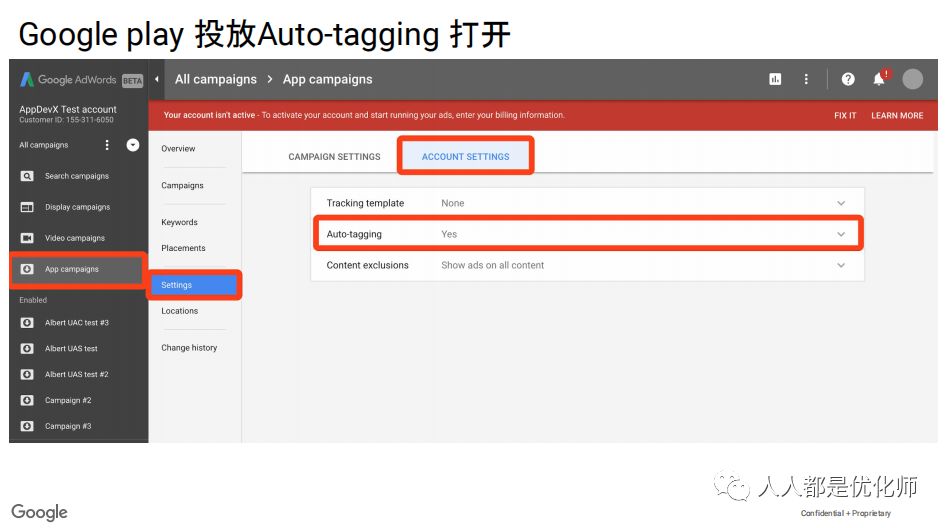Expand the Auto-tagging row chevron
Viewport: 948px width, 528px height.
coord(841,234)
